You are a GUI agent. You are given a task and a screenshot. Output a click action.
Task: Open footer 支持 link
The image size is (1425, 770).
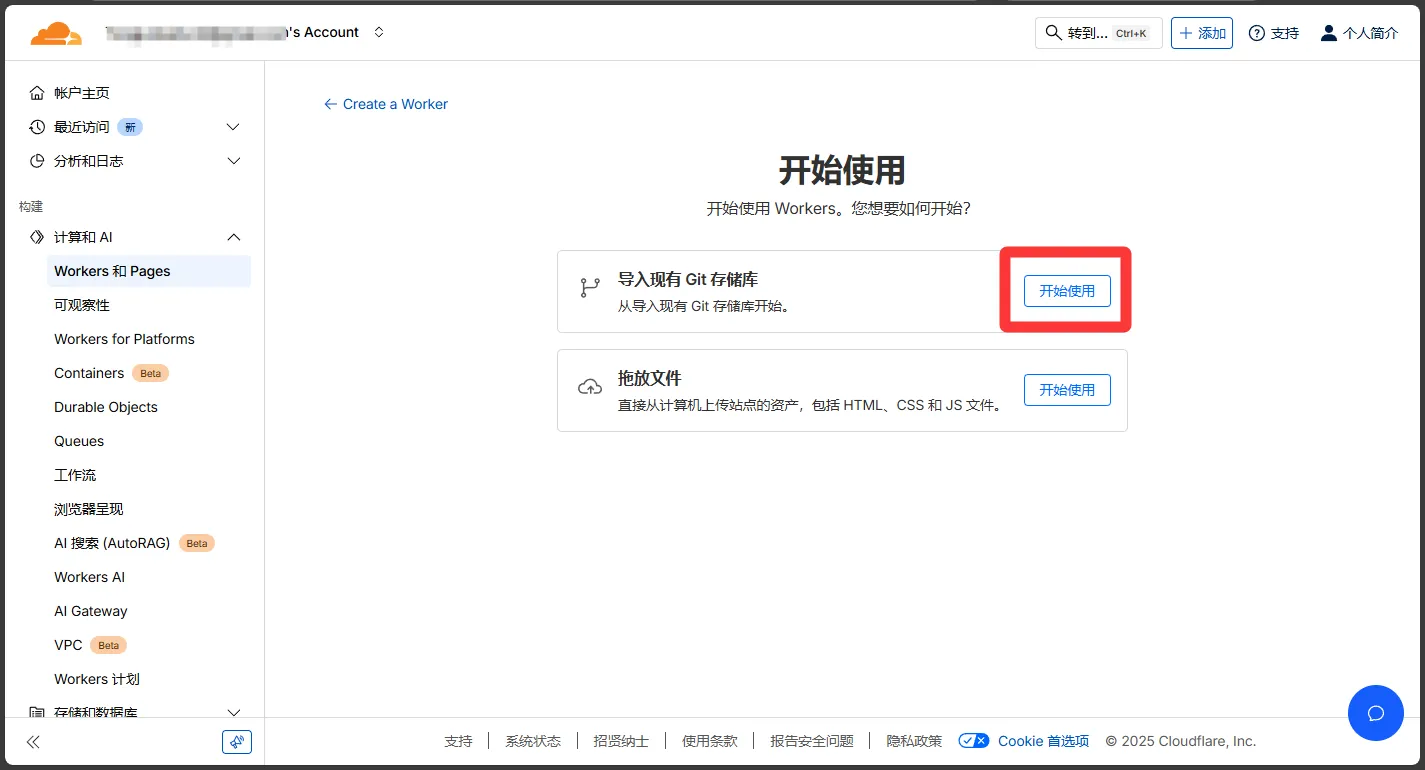458,741
